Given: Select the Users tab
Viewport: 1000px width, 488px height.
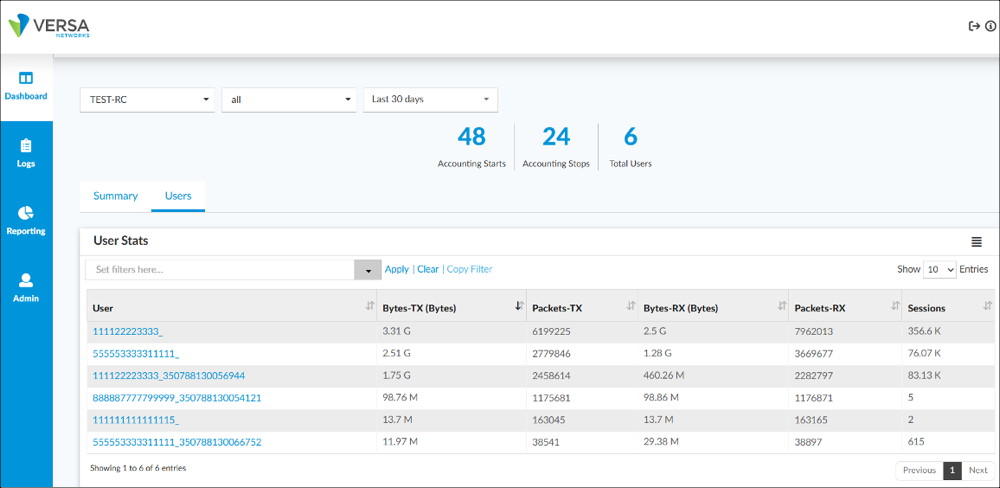Looking at the screenshot, I should 178,196.
